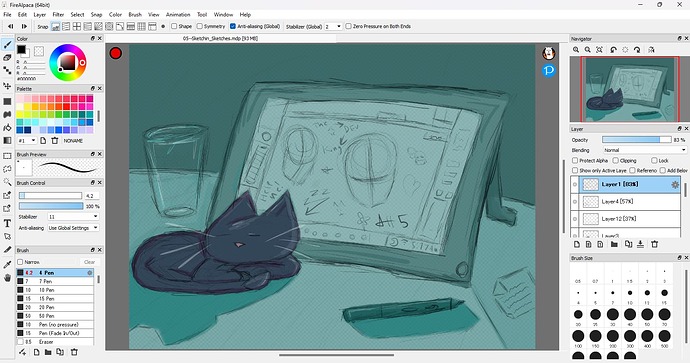Open the Layer 1 gear settings
The image size is (690, 363).
coord(675,184)
